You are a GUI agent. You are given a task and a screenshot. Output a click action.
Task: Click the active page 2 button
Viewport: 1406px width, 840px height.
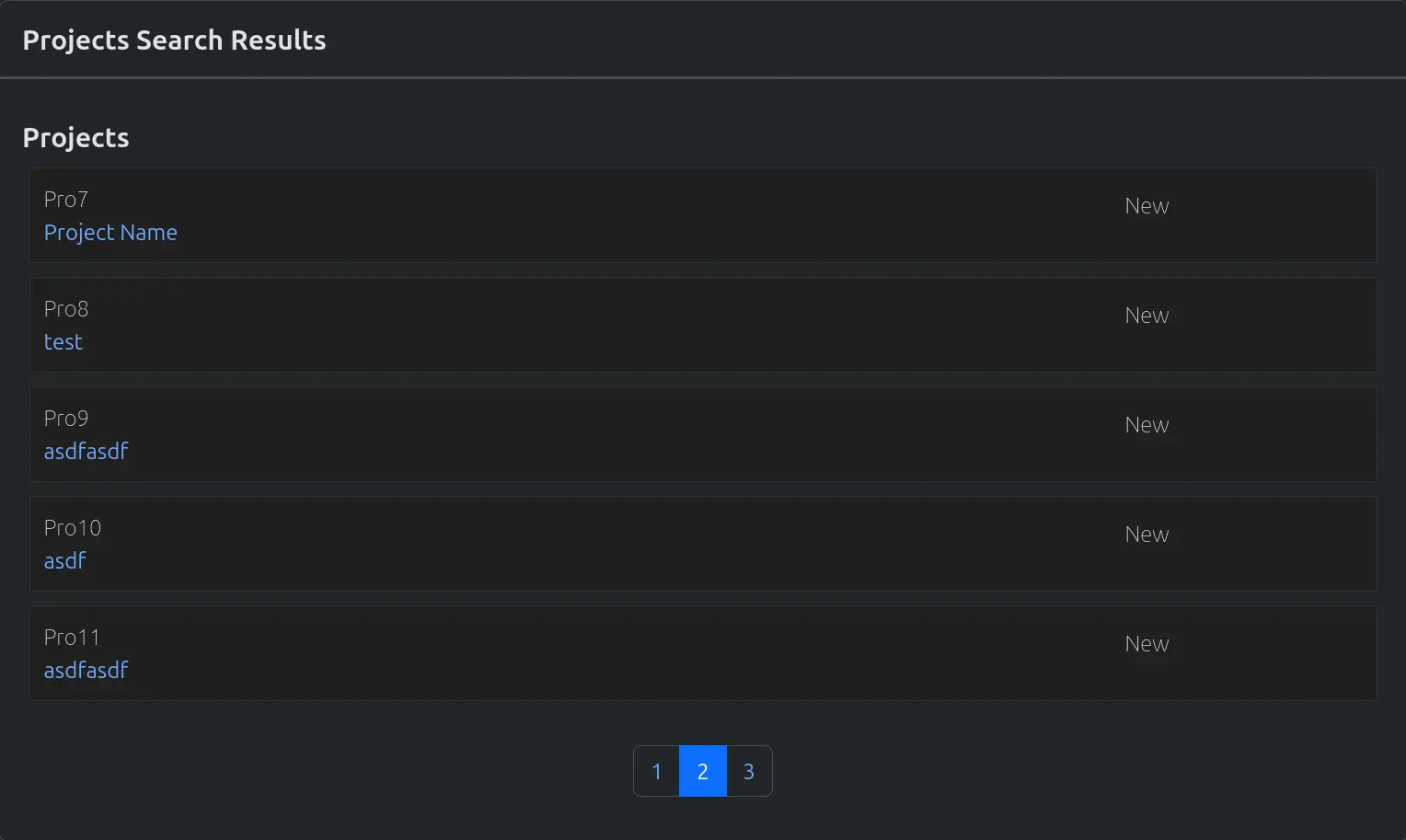pos(703,771)
